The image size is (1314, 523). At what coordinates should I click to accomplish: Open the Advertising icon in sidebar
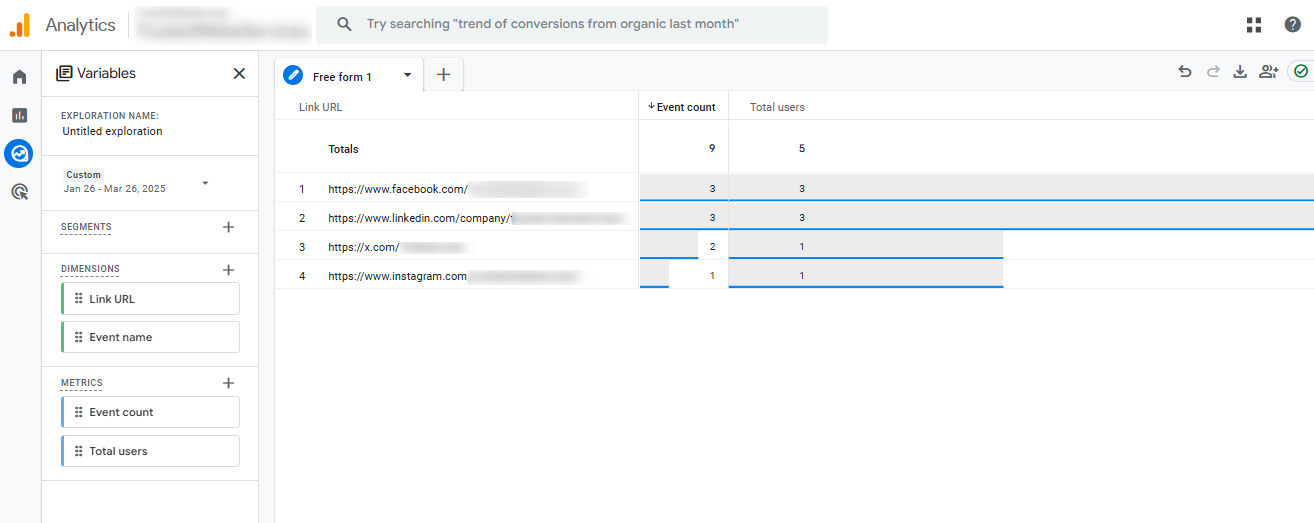[19, 192]
